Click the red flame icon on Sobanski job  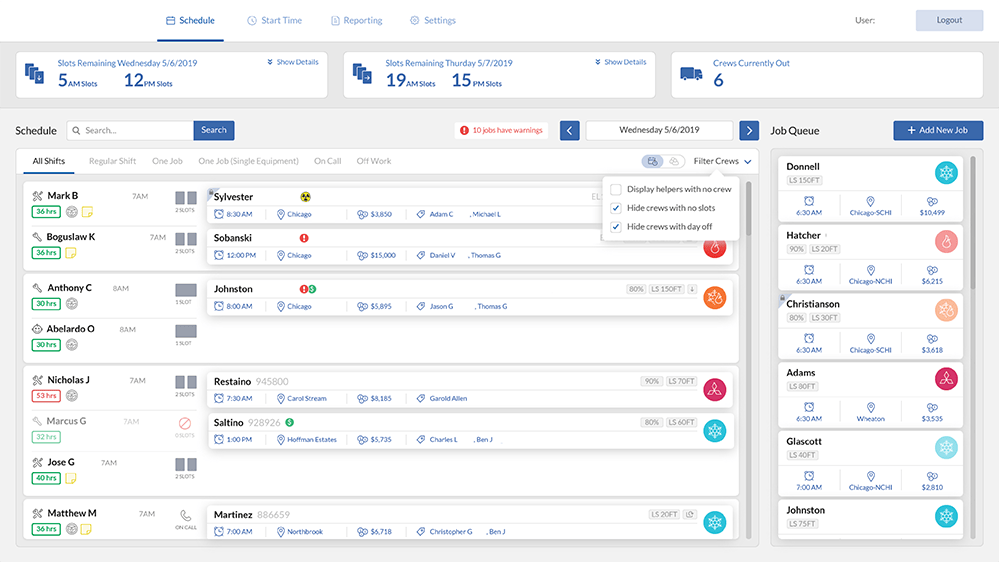pyautogui.click(x=715, y=247)
